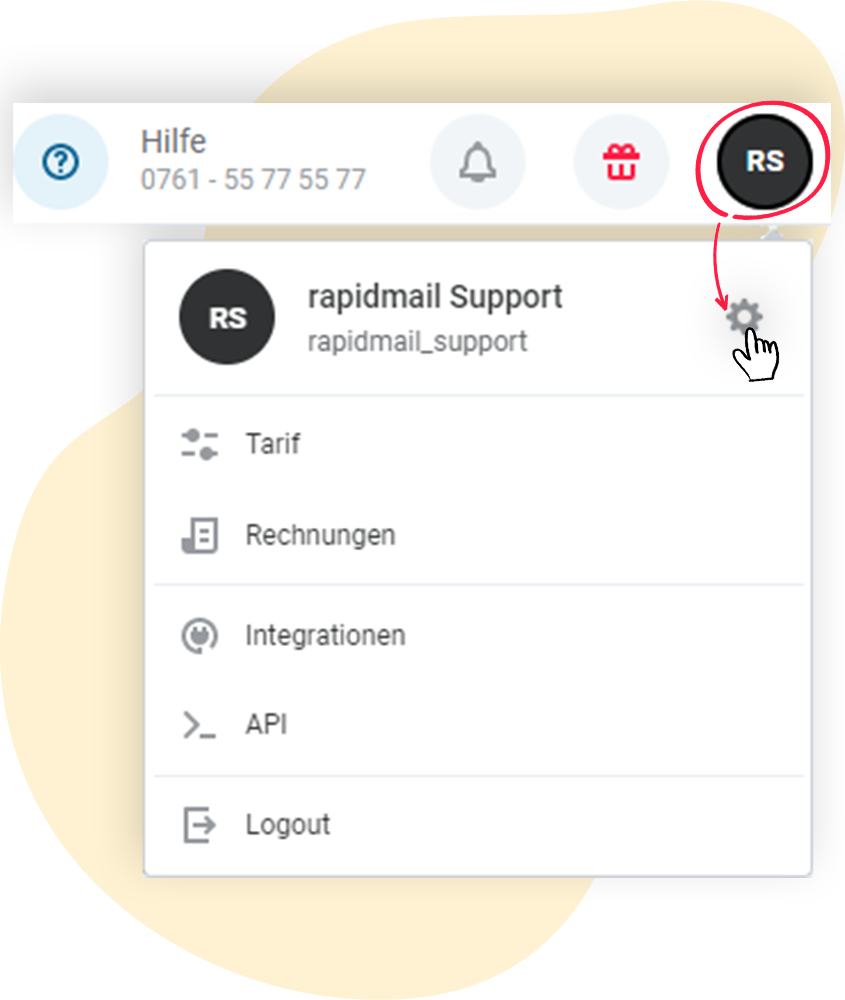Click the large RS profile avatar in menu
Viewport: 845px width, 1000px height.
[227, 317]
